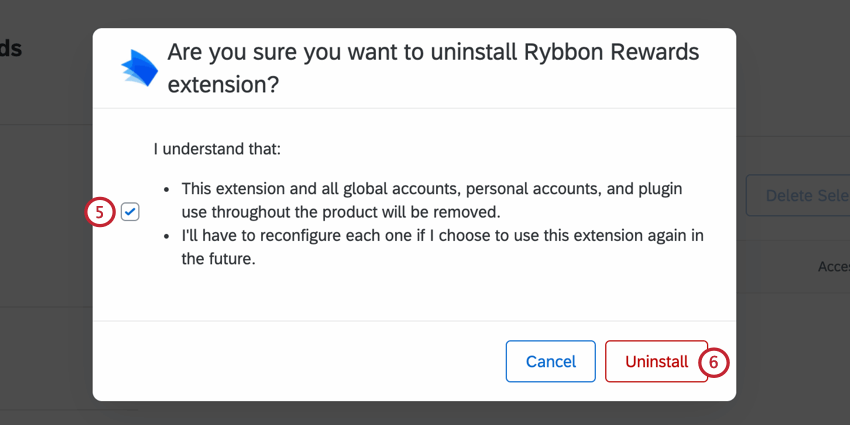This screenshot has width=850, height=425.
Task: Toggle the 'I understand' acknowledgment checkbox
Action: click(x=130, y=212)
